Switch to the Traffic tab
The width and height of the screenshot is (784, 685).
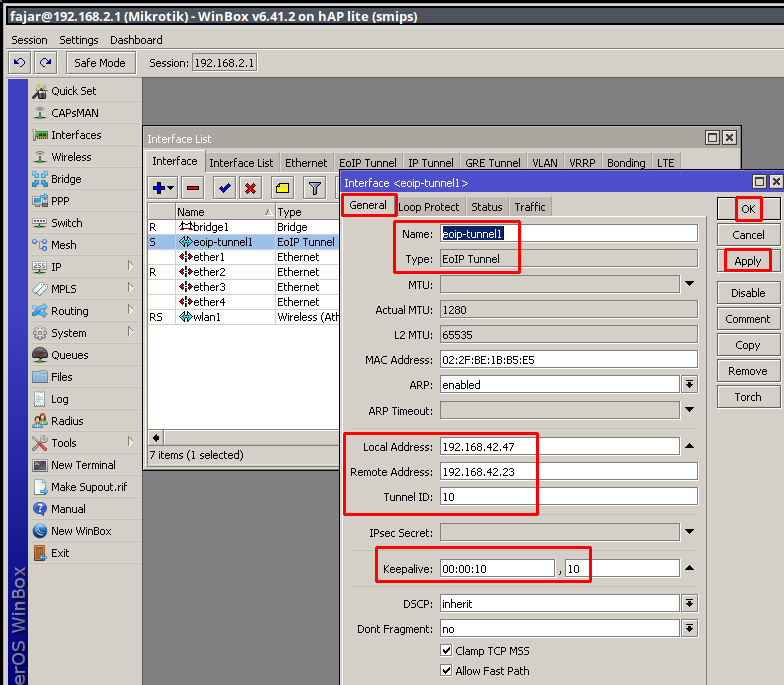coord(530,207)
